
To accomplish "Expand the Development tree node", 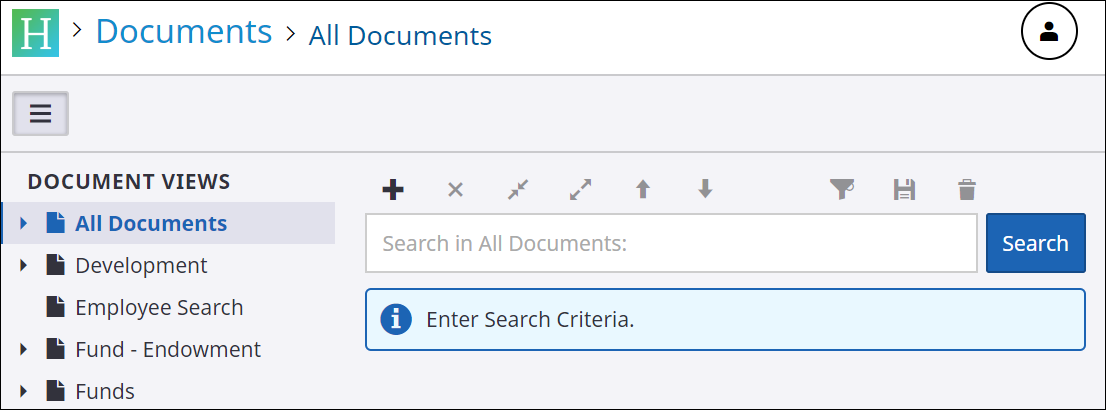I will pyautogui.click(x=24, y=265).
